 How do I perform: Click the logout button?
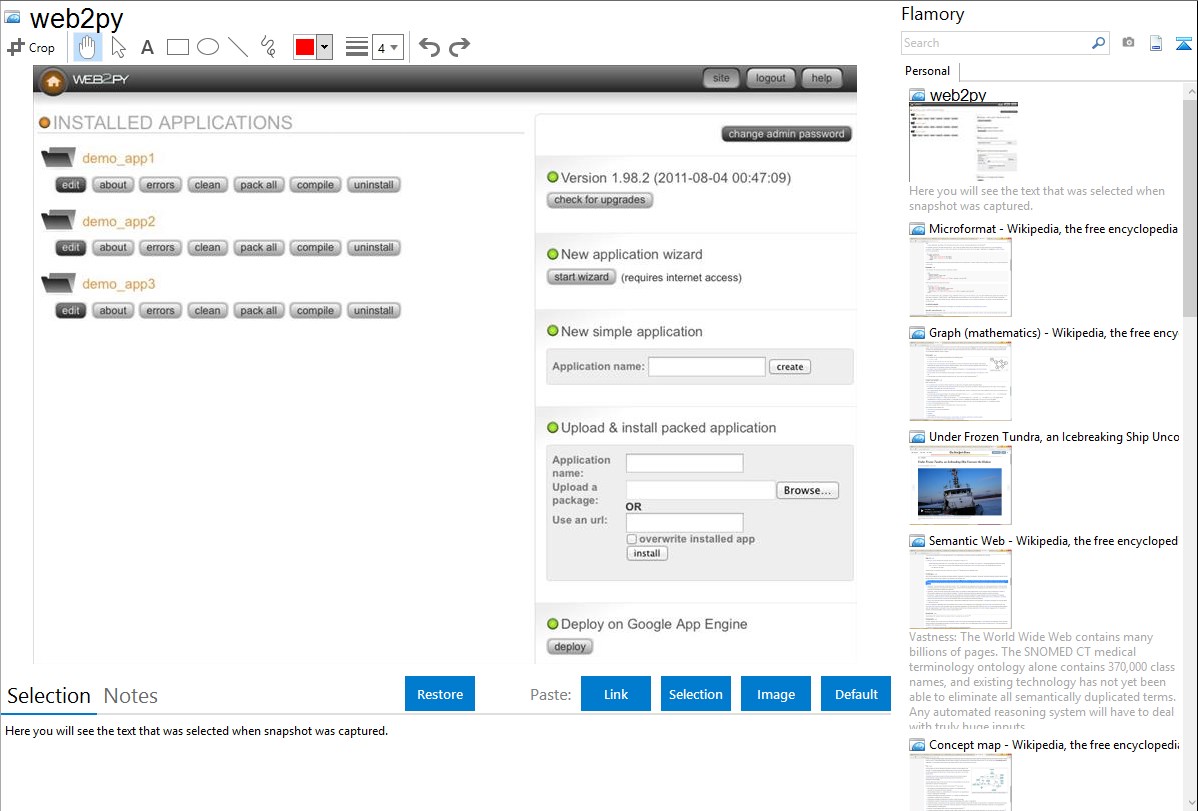[x=770, y=78]
